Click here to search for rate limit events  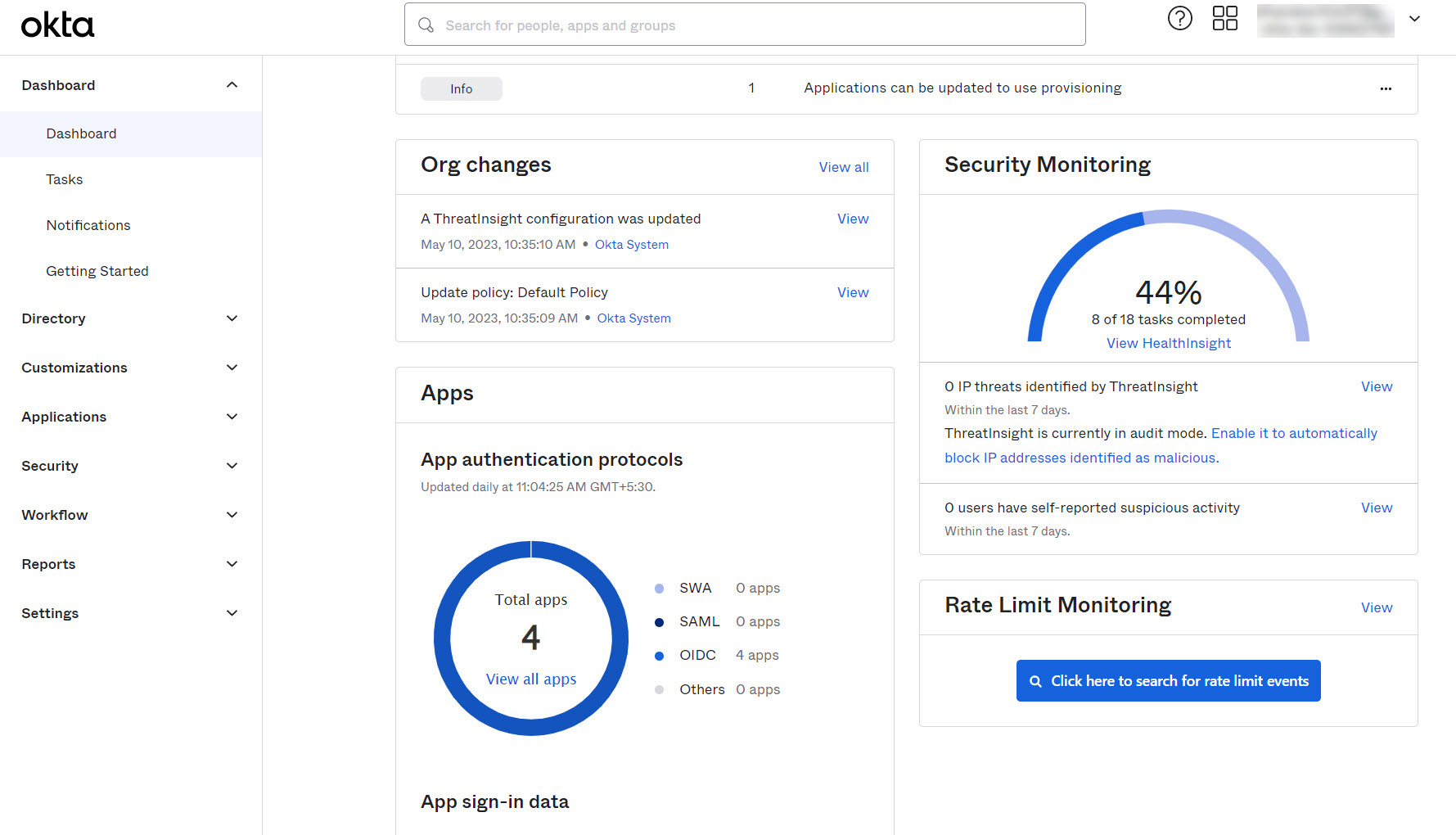click(1168, 681)
